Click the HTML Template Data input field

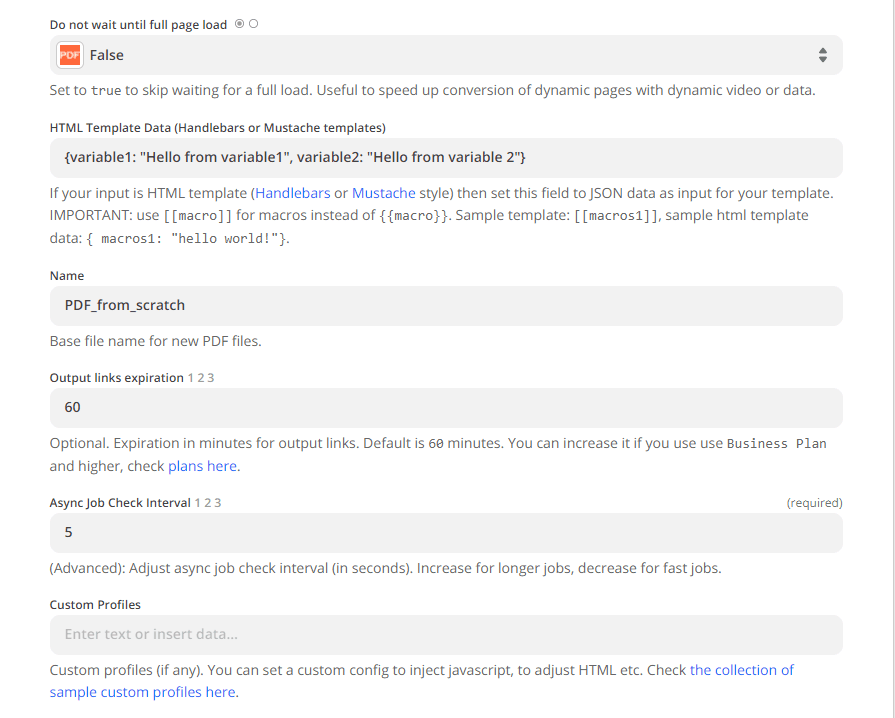446,158
